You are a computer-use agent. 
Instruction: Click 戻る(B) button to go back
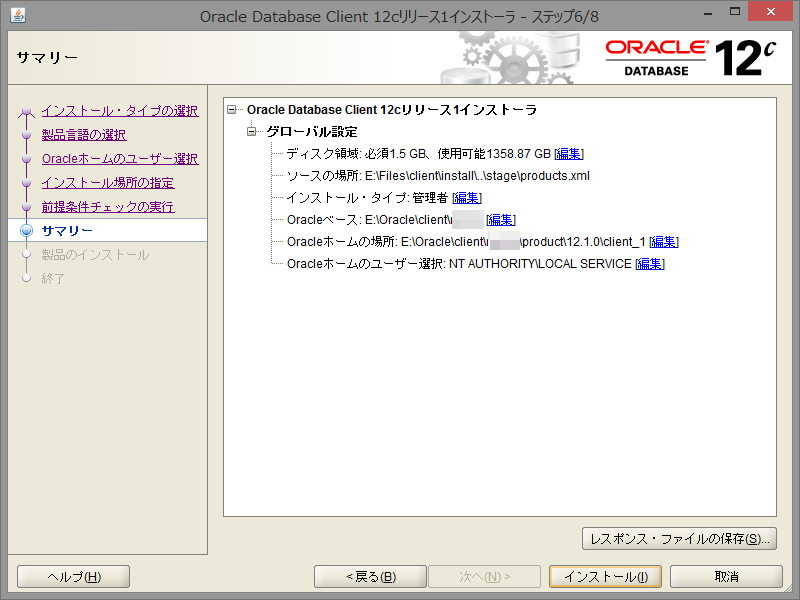click(370, 577)
